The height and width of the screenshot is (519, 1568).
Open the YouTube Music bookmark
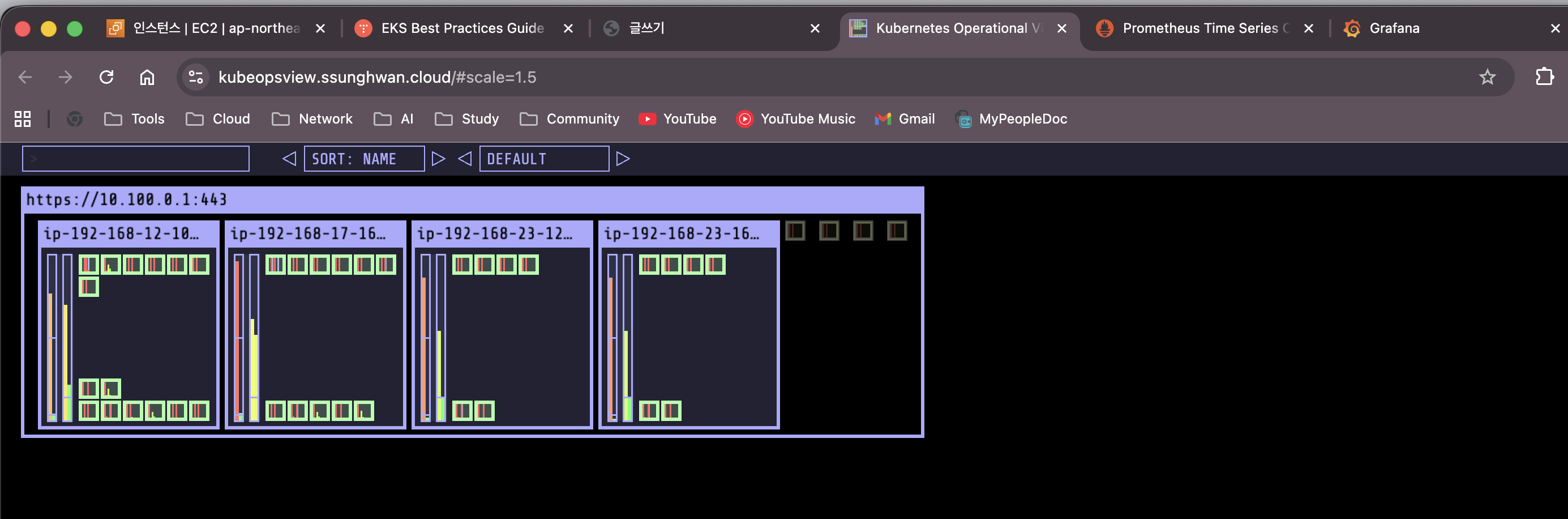[796, 119]
